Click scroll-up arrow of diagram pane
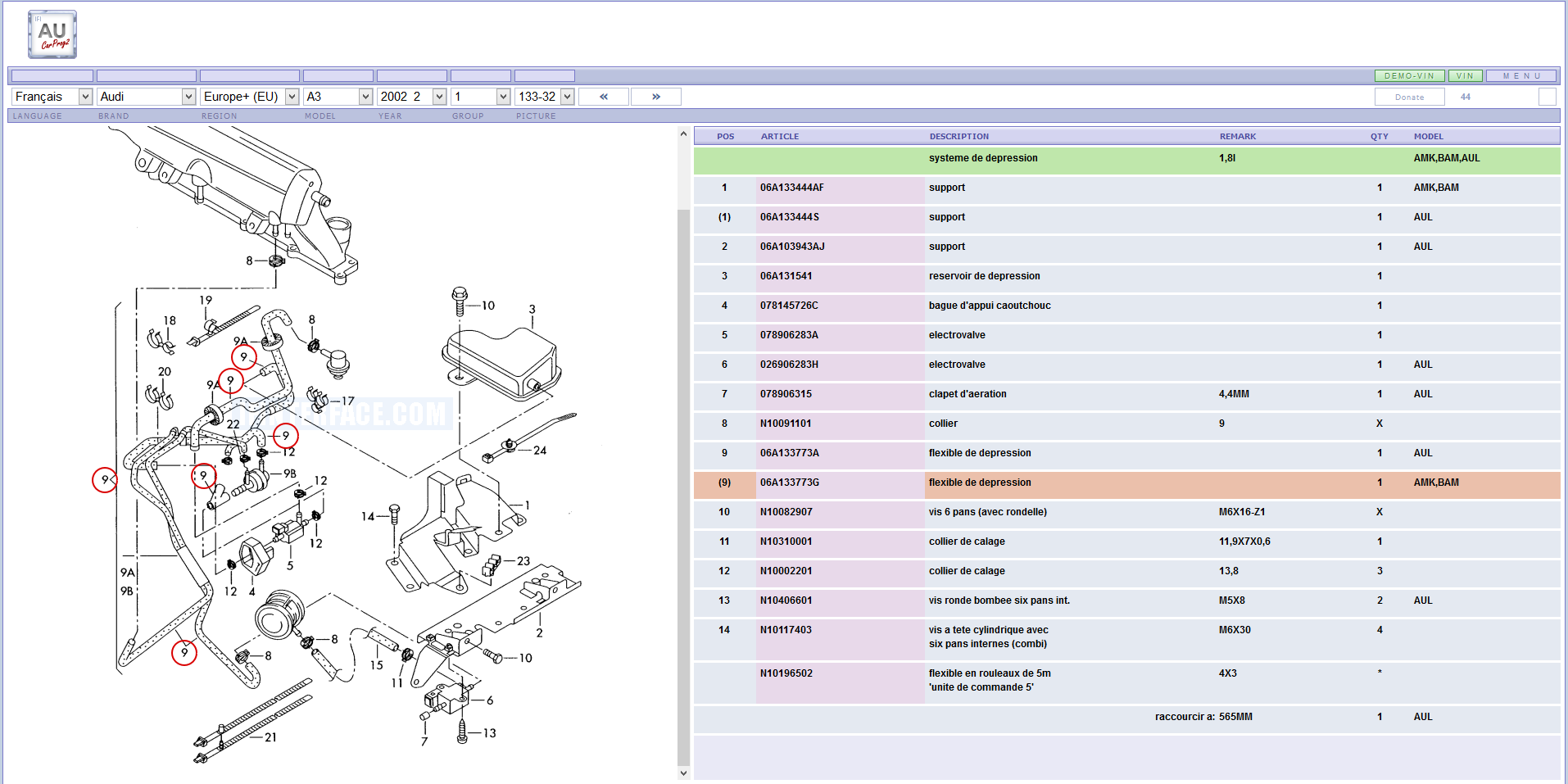 [683, 134]
